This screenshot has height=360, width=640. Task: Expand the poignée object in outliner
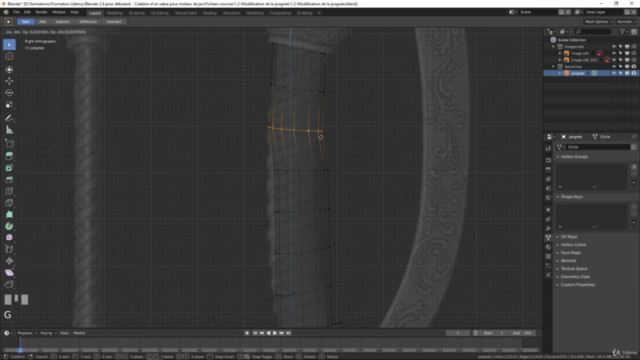[x=560, y=73]
